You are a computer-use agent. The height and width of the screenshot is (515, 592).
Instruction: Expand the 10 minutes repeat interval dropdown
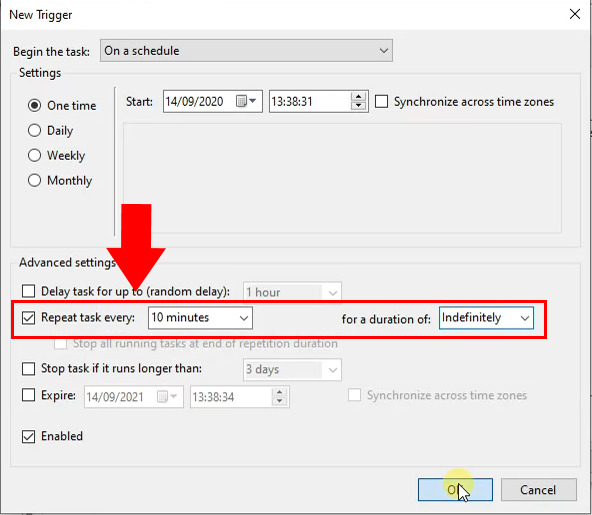click(x=200, y=318)
